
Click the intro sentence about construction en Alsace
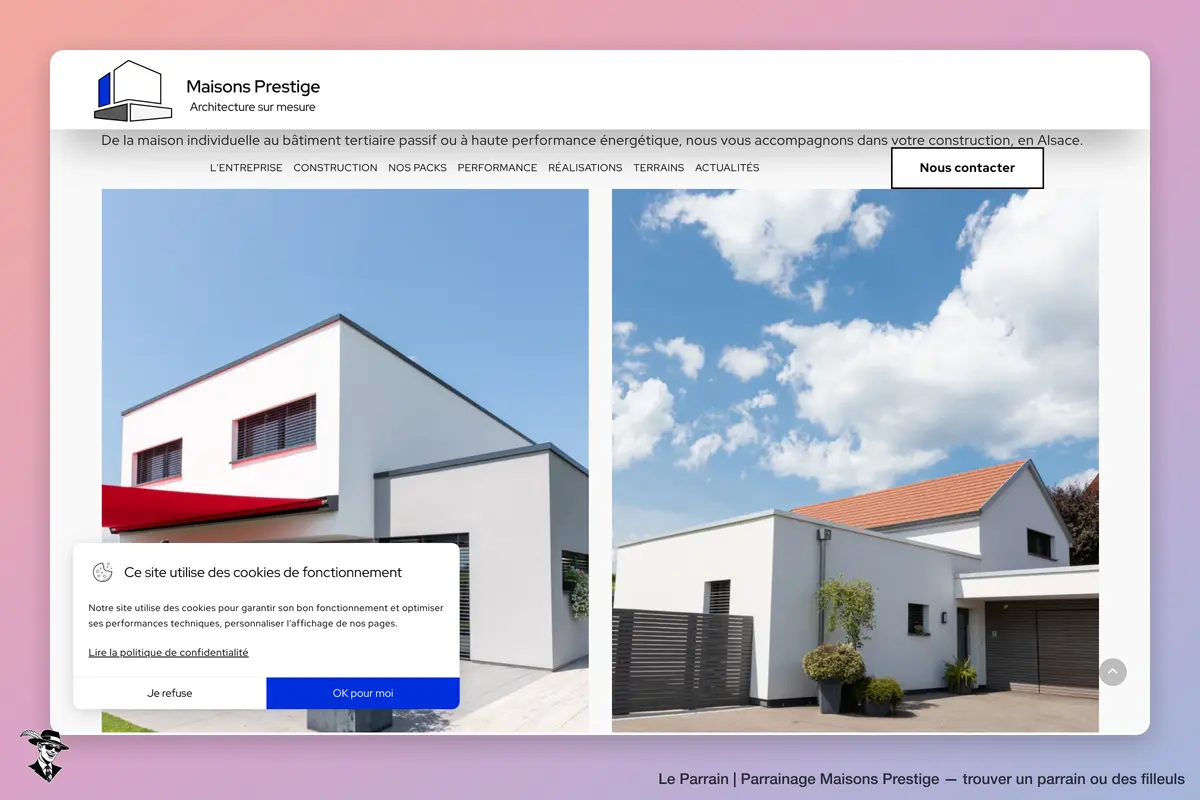pos(592,141)
